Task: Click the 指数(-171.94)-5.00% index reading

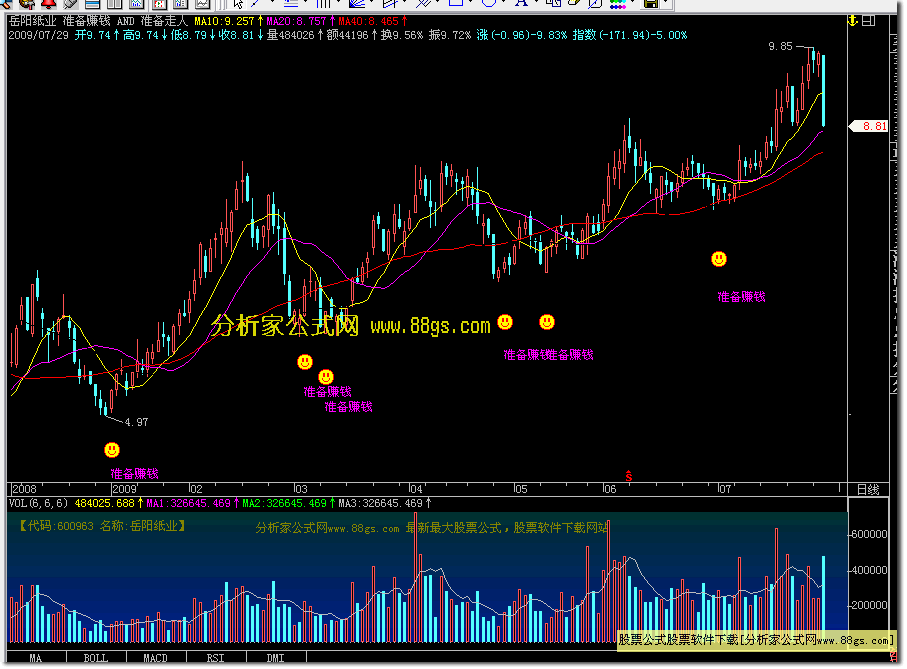Action: point(630,35)
